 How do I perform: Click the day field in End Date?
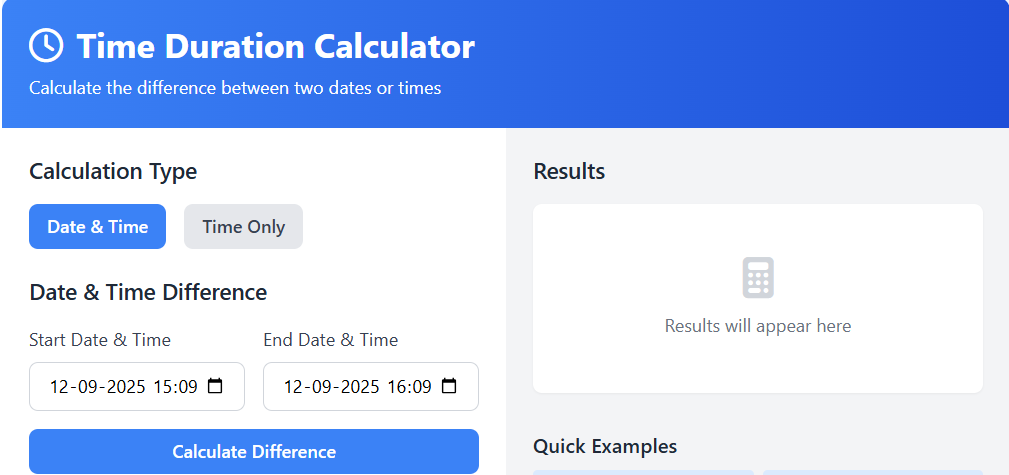click(293, 387)
